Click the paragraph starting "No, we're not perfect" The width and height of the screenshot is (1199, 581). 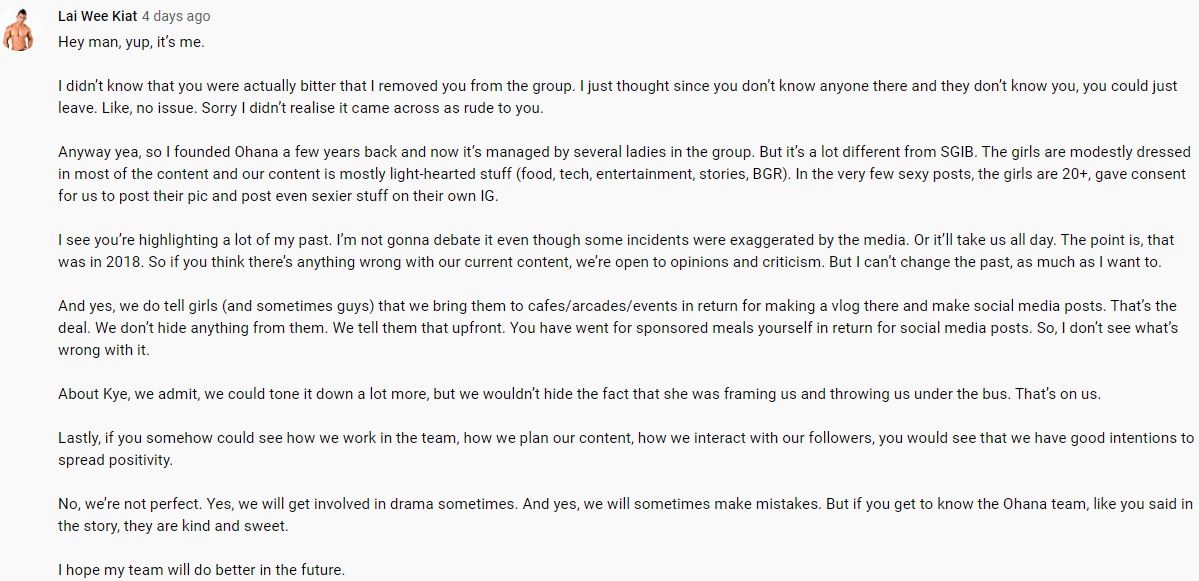[600, 514]
